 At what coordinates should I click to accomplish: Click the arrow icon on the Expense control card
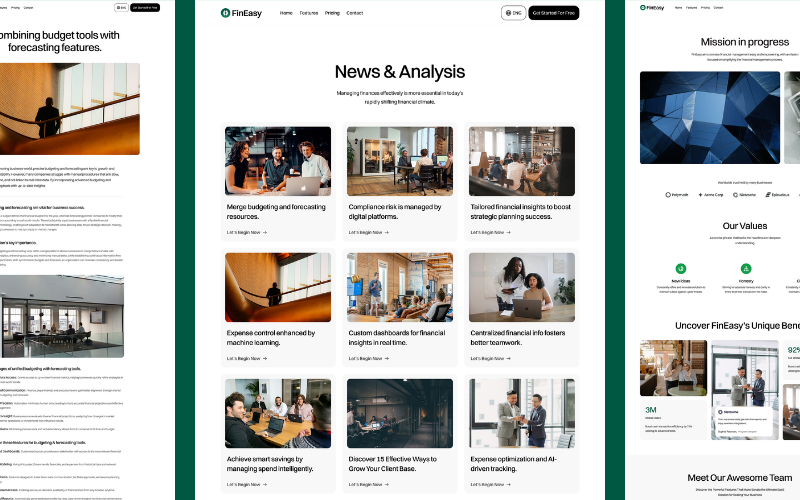click(265, 358)
